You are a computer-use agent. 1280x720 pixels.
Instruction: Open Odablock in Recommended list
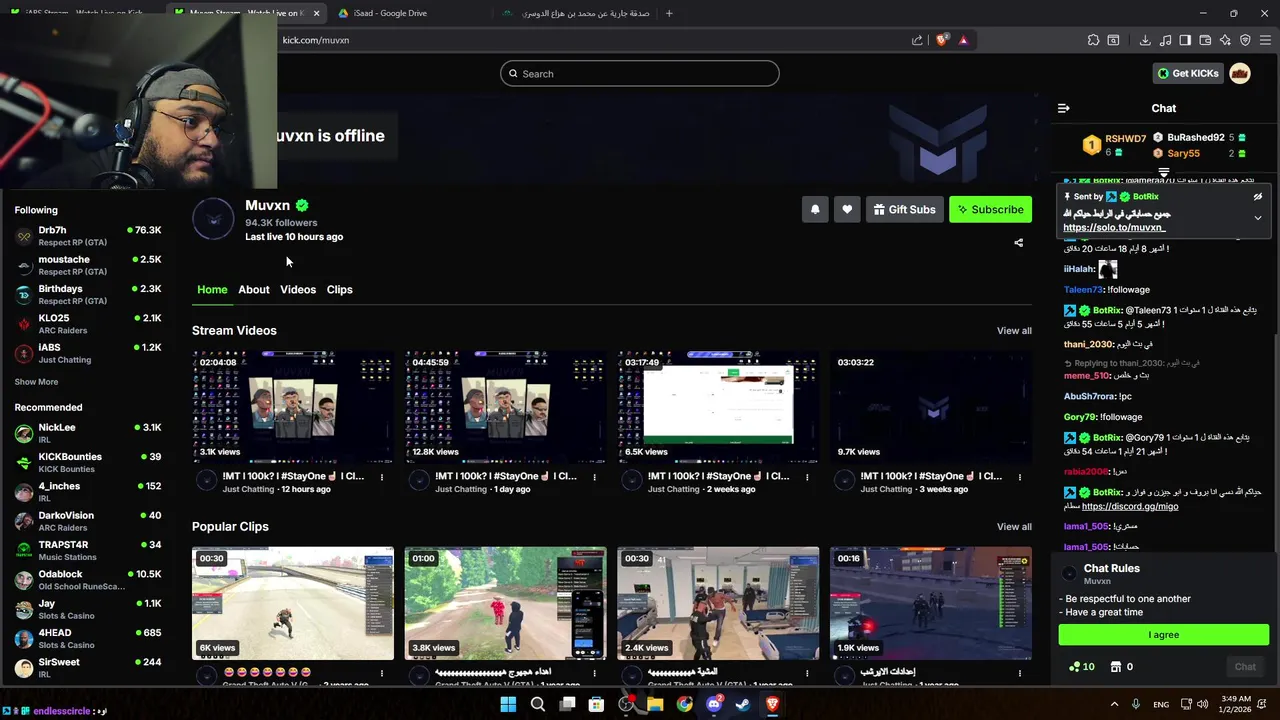[x=88, y=580]
